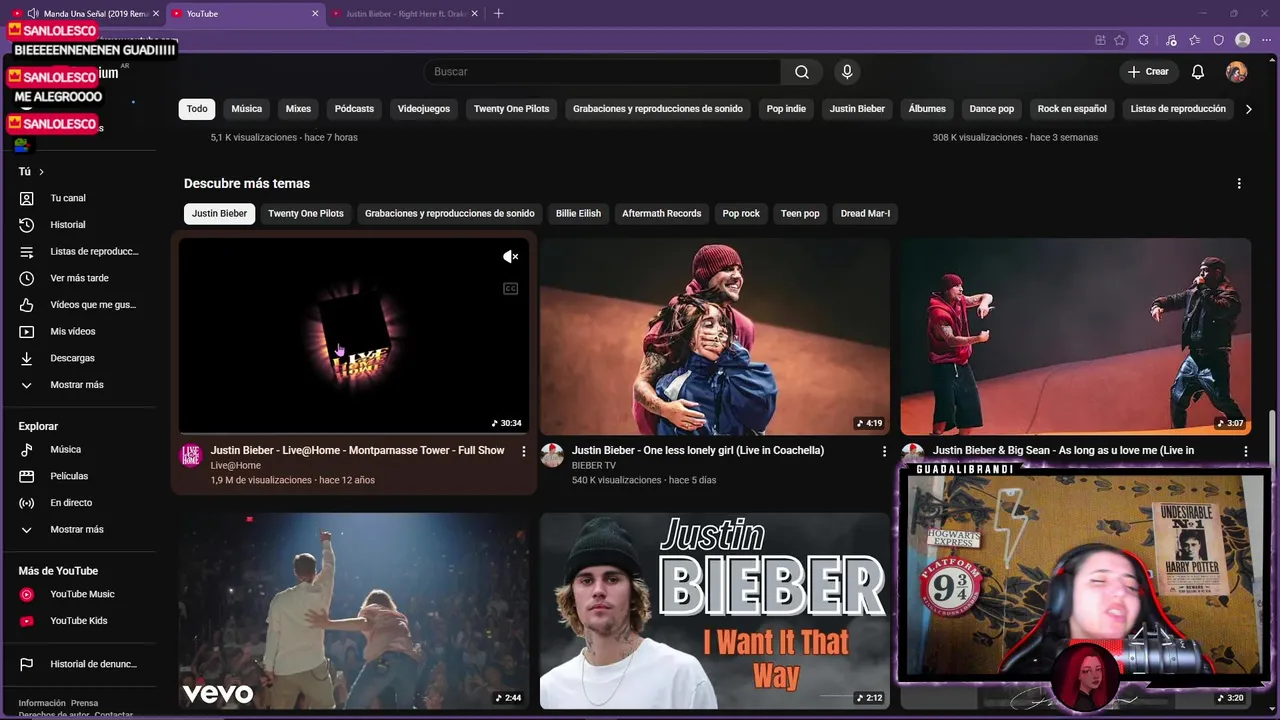Select the Álbumes filter chip
This screenshot has height=720, width=1280.
coord(927,109)
